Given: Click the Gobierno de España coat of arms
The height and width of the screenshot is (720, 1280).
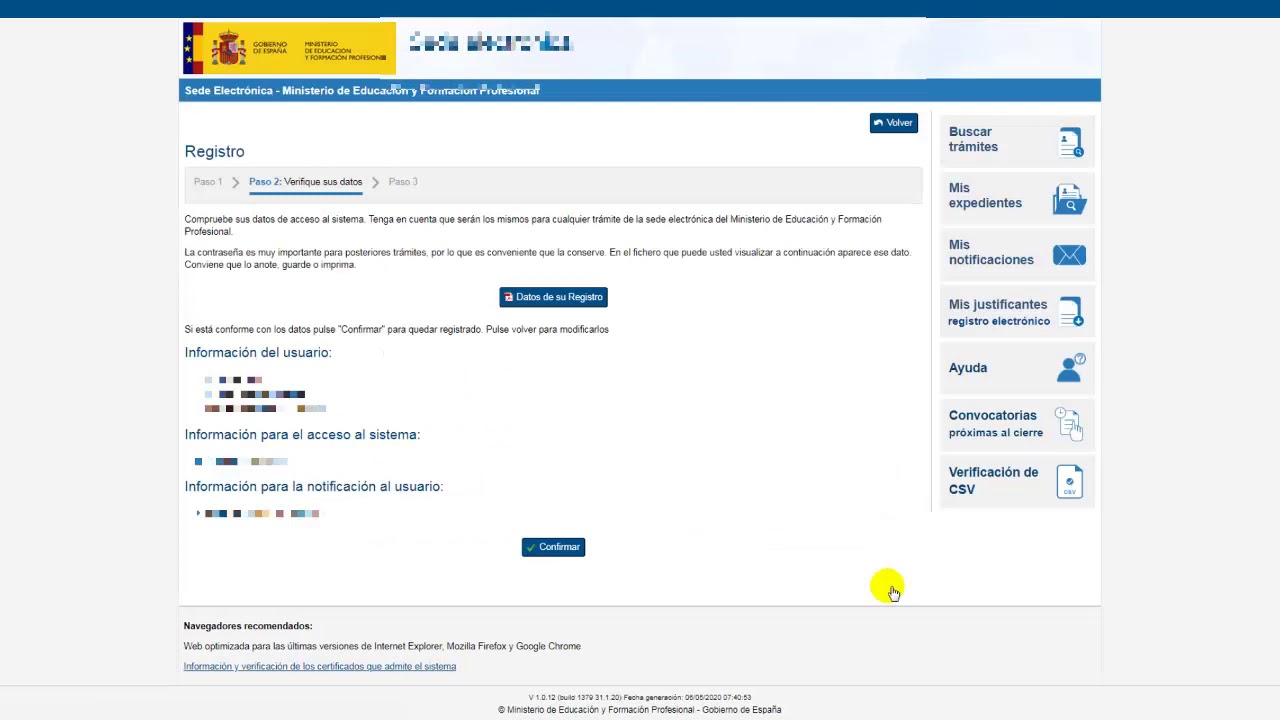Looking at the screenshot, I should click(228, 47).
